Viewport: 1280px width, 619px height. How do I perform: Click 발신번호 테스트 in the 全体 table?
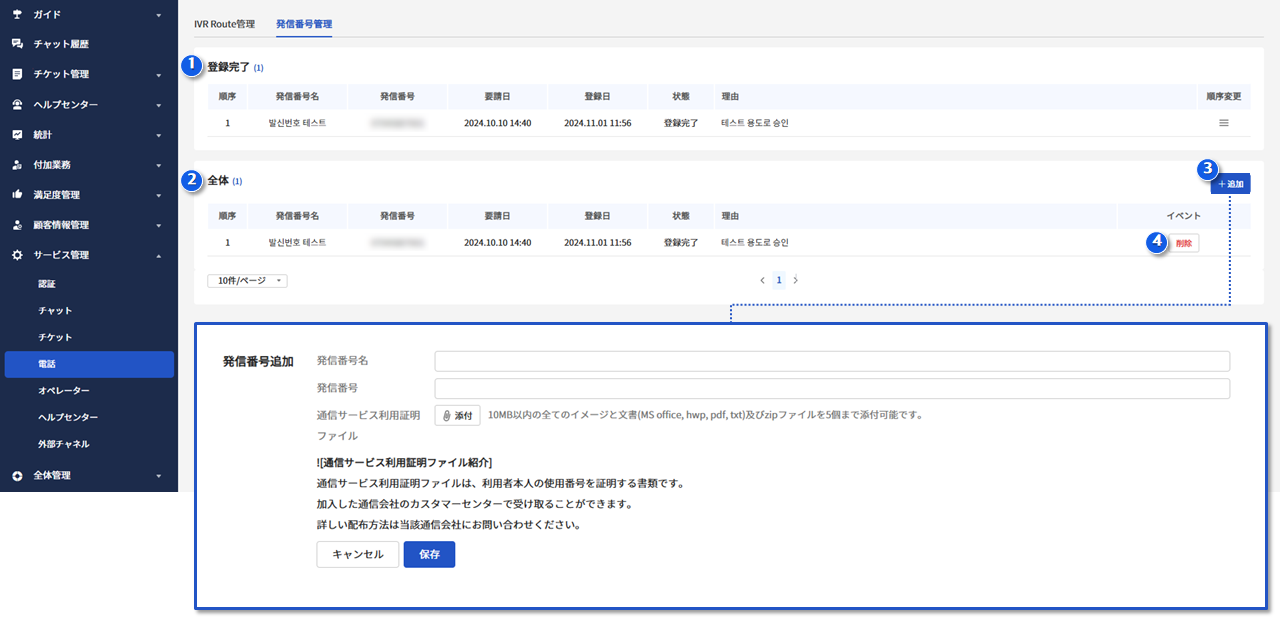[x=297, y=243]
